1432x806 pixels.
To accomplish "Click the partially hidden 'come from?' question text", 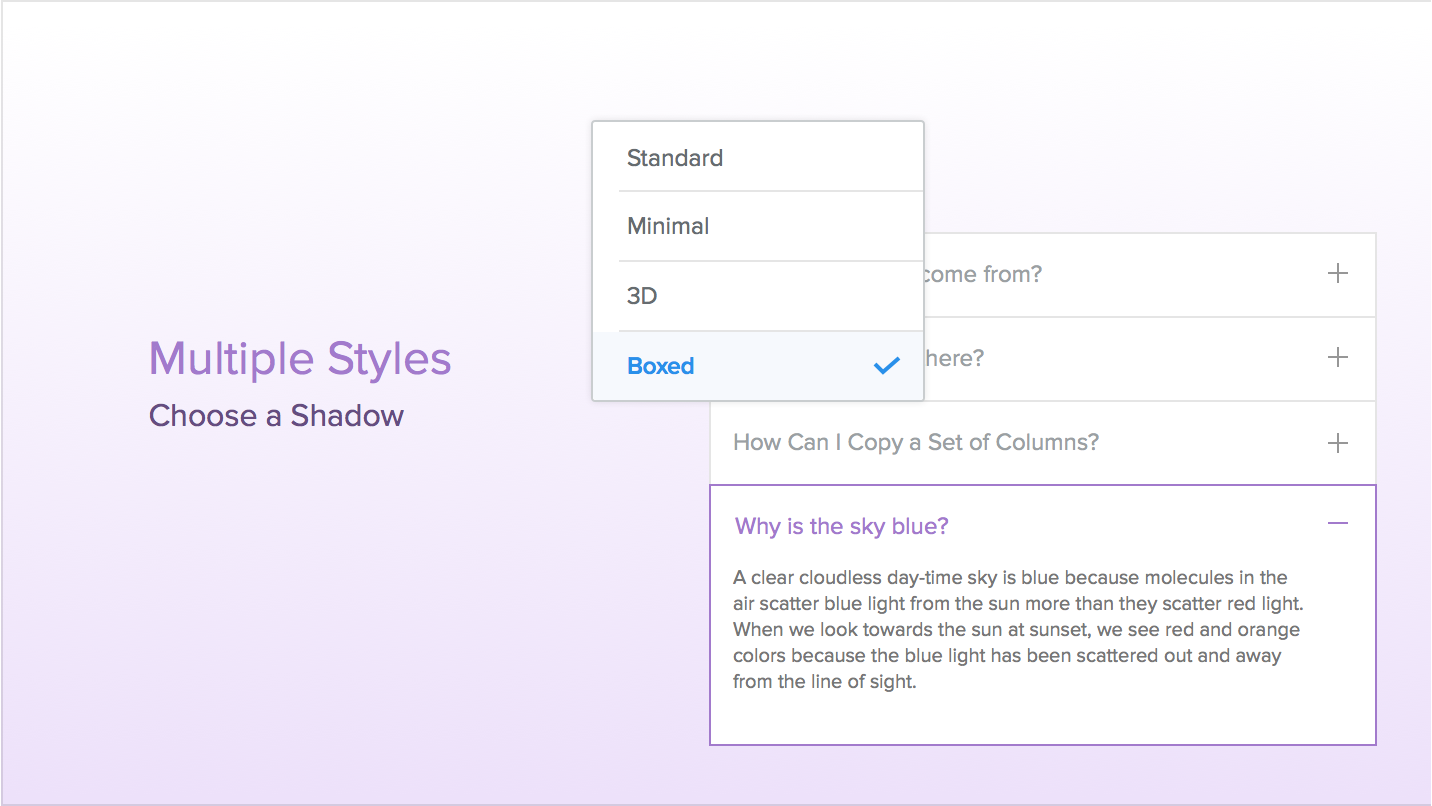I will [982, 274].
